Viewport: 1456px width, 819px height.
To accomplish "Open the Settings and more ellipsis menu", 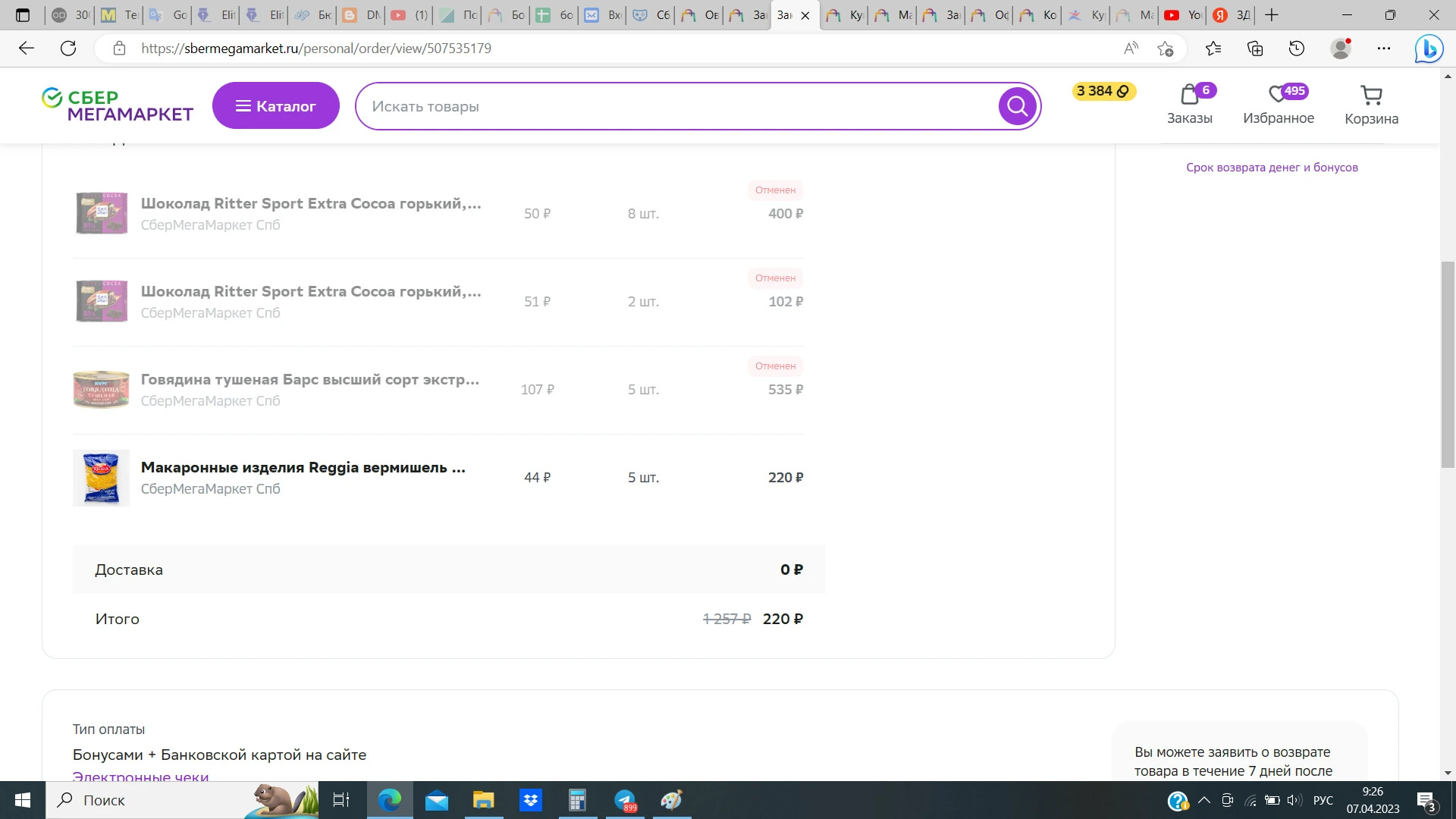I will (x=1384, y=49).
